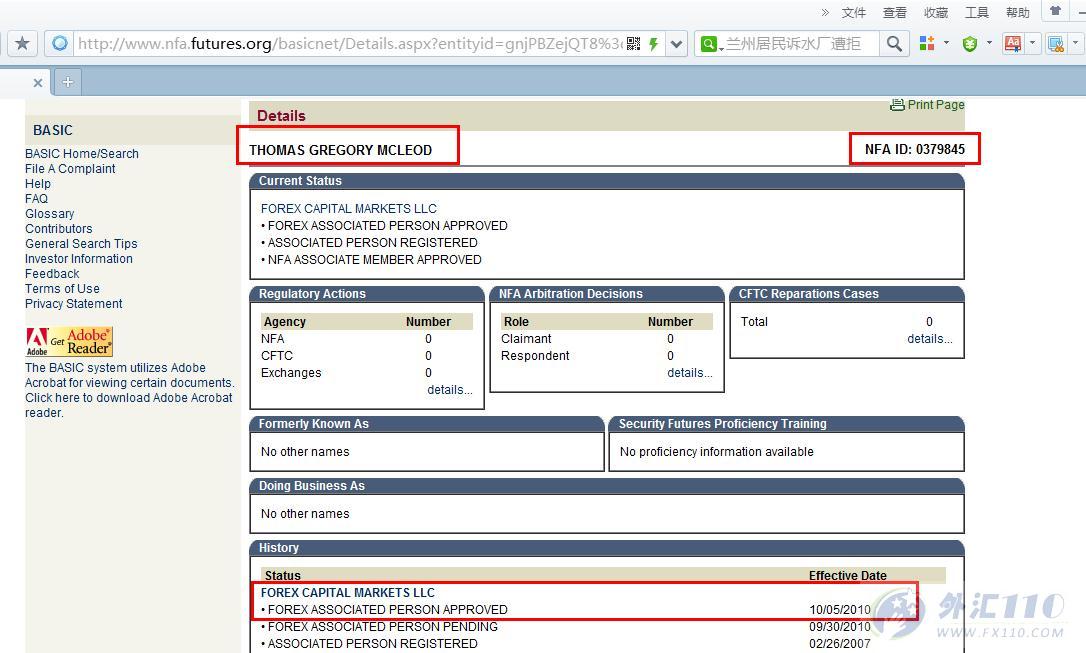
Task: Click the download Adobe Acrobat reader text link
Action: coord(129,405)
